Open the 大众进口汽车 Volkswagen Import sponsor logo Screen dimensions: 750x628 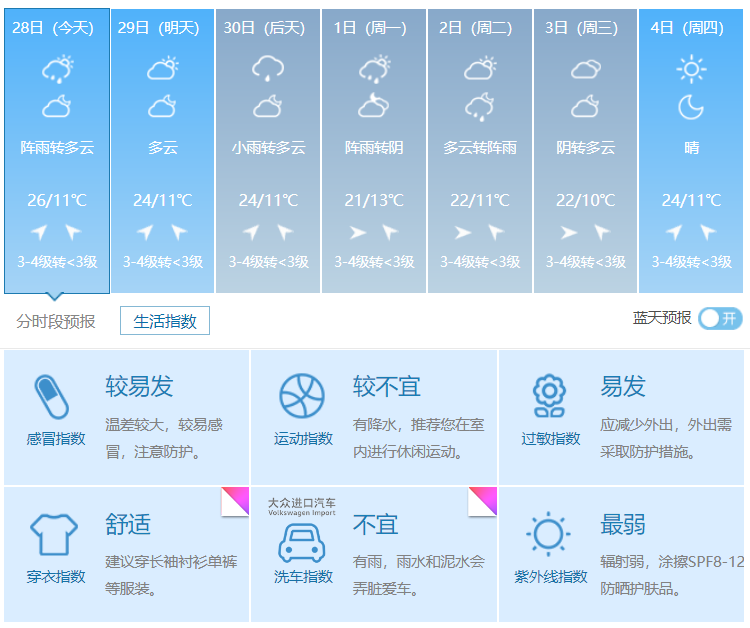point(302,507)
